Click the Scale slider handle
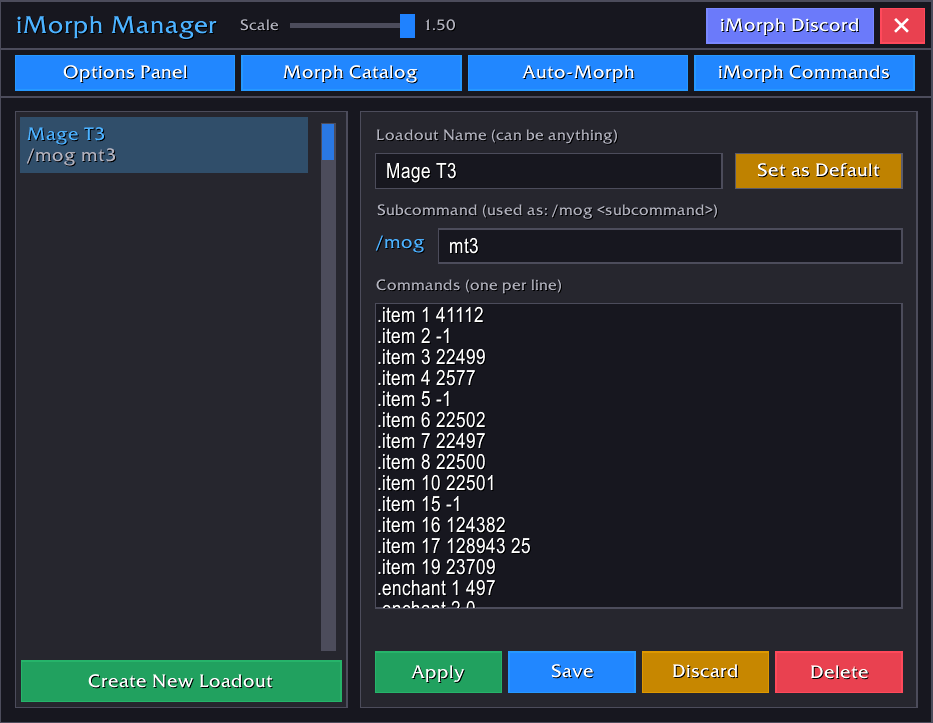The image size is (933, 723). (408, 26)
